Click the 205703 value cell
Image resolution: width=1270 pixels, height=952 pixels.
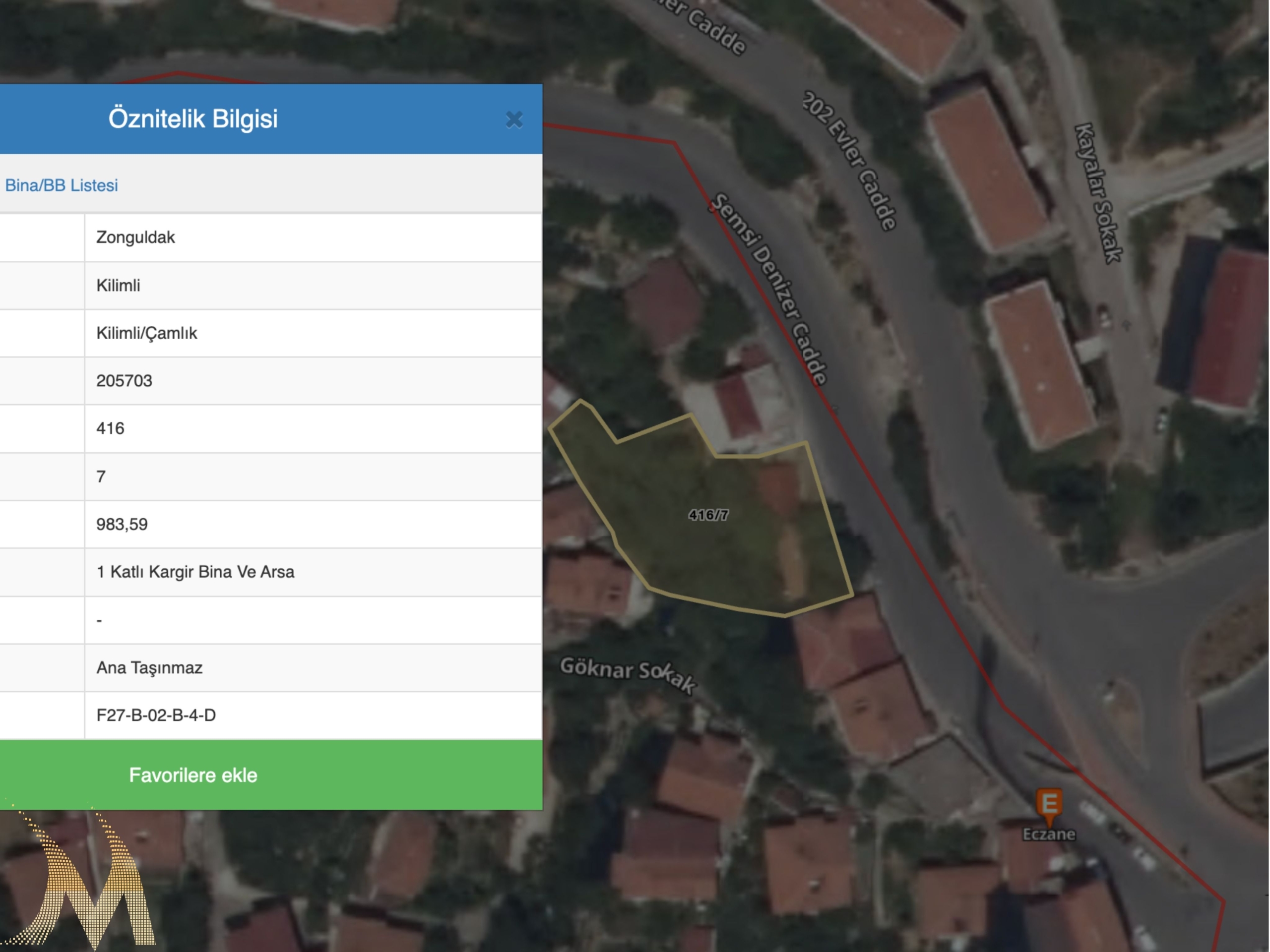[124, 381]
